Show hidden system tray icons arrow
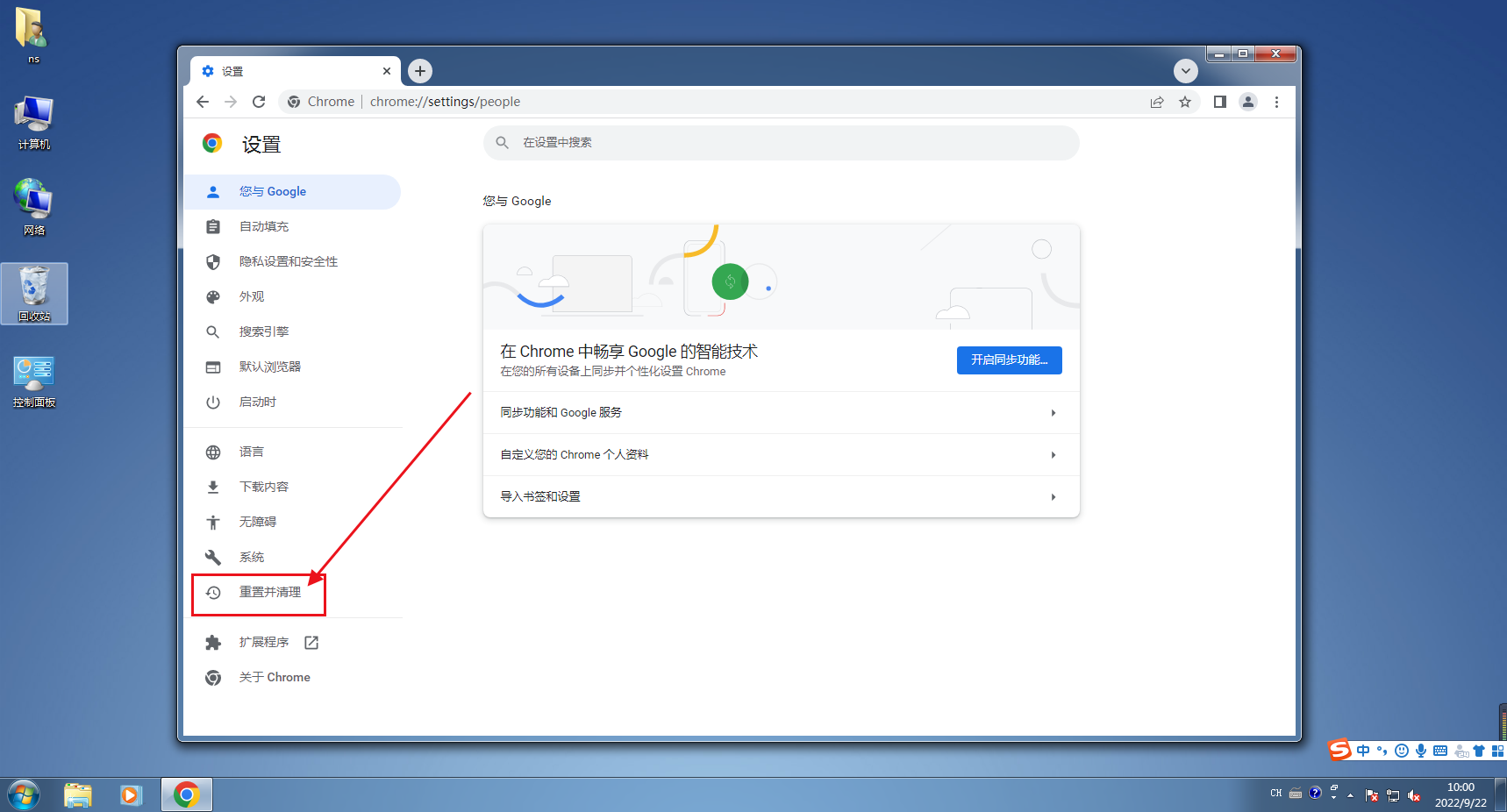Viewport: 1507px width, 812px height. point(1350,795)
